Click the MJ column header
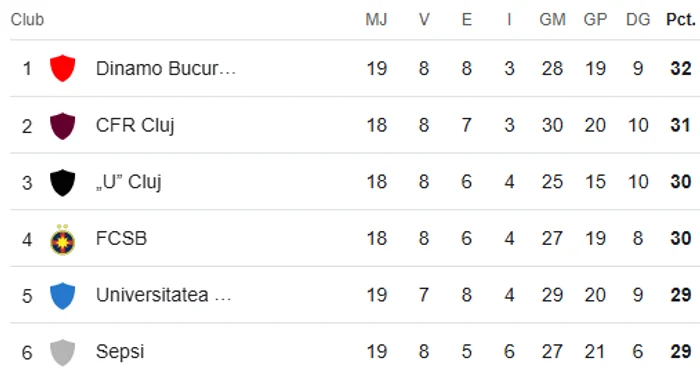This screenshot has width=700, height=370. coord(376,19)
